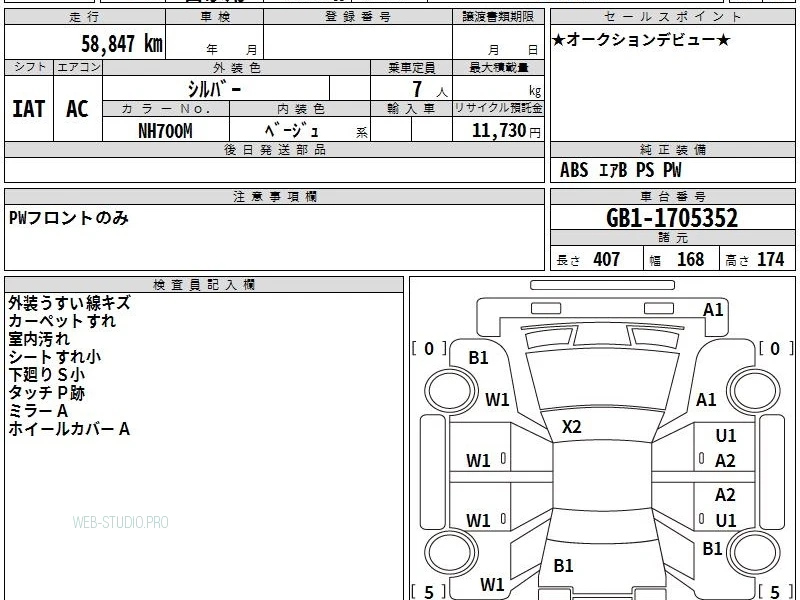Image resolution: width=800 pixels, height=600 pixels.
Task: Click the カラーNo. header cell
Action: point(166,109)
